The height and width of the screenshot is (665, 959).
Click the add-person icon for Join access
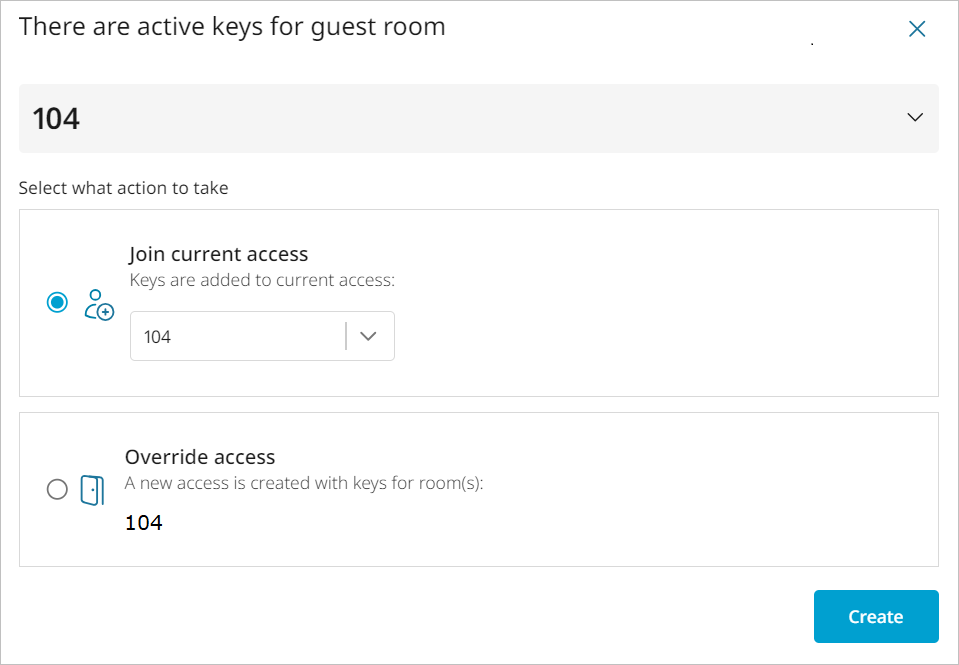coord(98,303)
